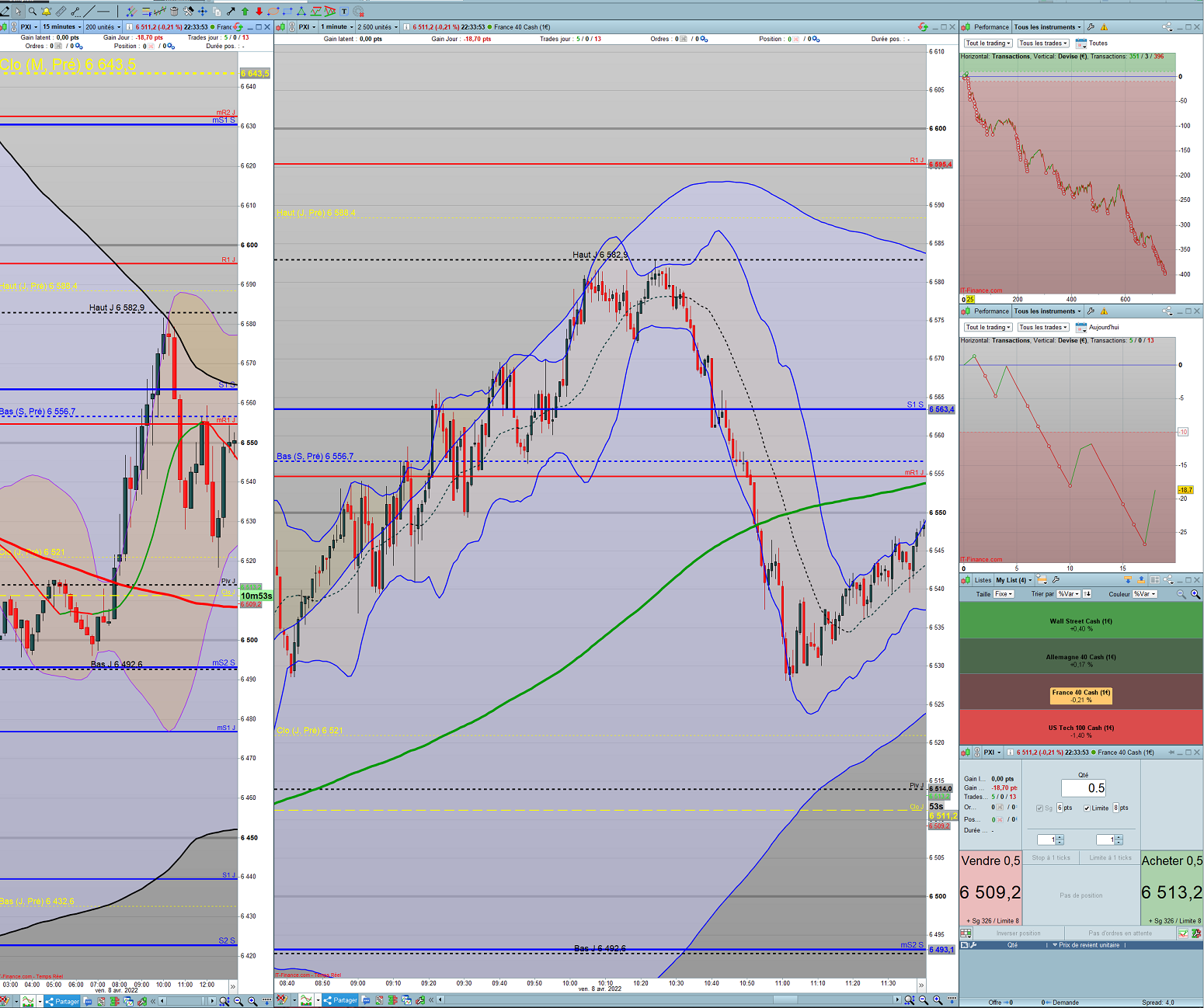Click the Pas d'ordres en attente button
The height and width of the screenshot is (1008, 1204).
click(1120, 933)
